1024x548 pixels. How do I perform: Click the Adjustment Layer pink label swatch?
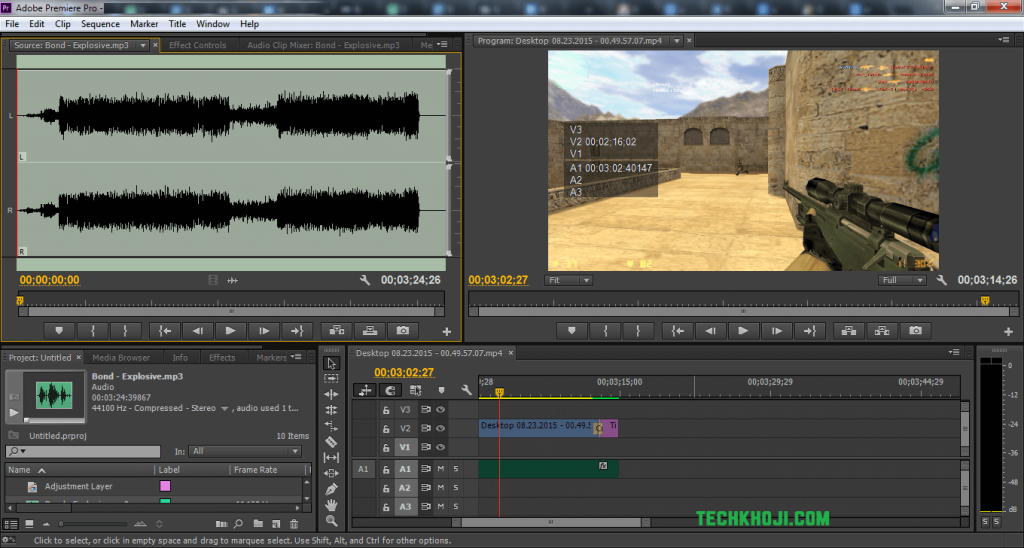(x=165, y=486)
